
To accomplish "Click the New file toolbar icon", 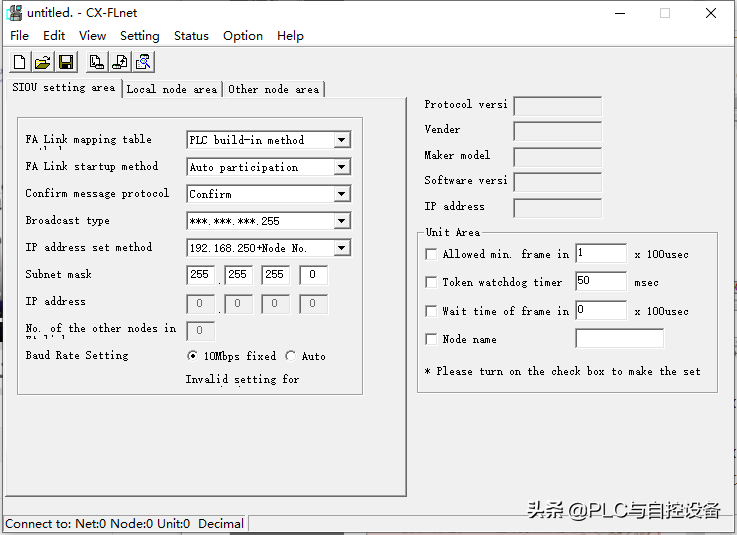I will 19,63.
